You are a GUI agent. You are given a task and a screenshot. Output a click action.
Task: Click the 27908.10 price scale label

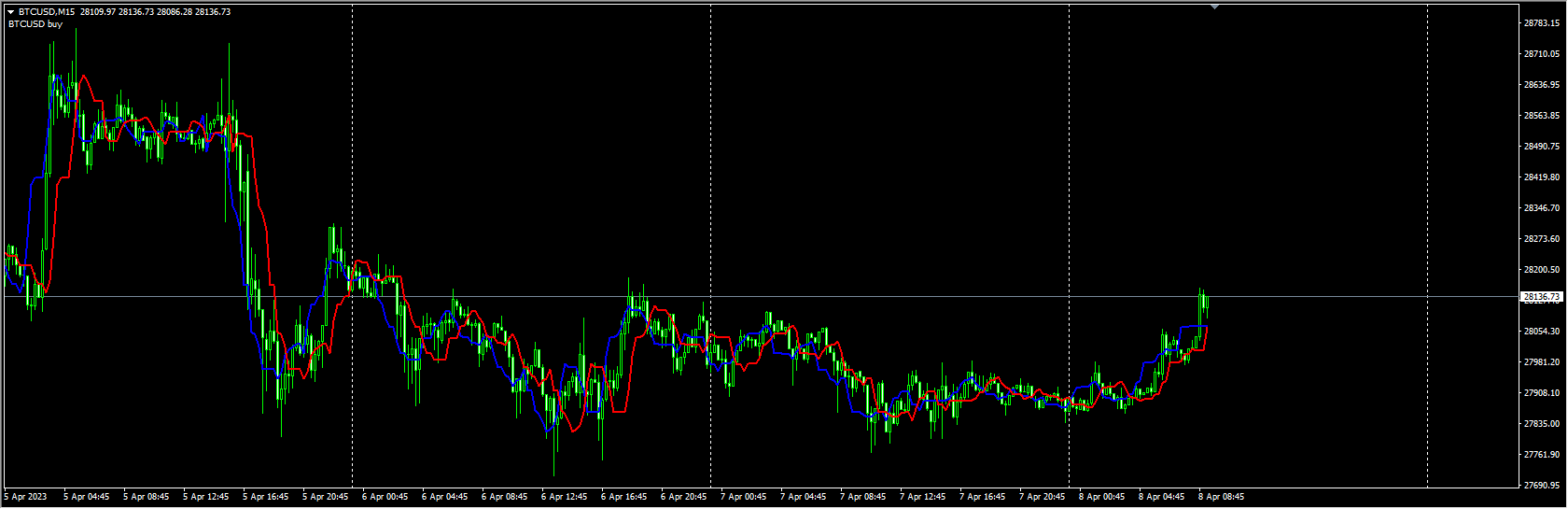point(1542,393)
